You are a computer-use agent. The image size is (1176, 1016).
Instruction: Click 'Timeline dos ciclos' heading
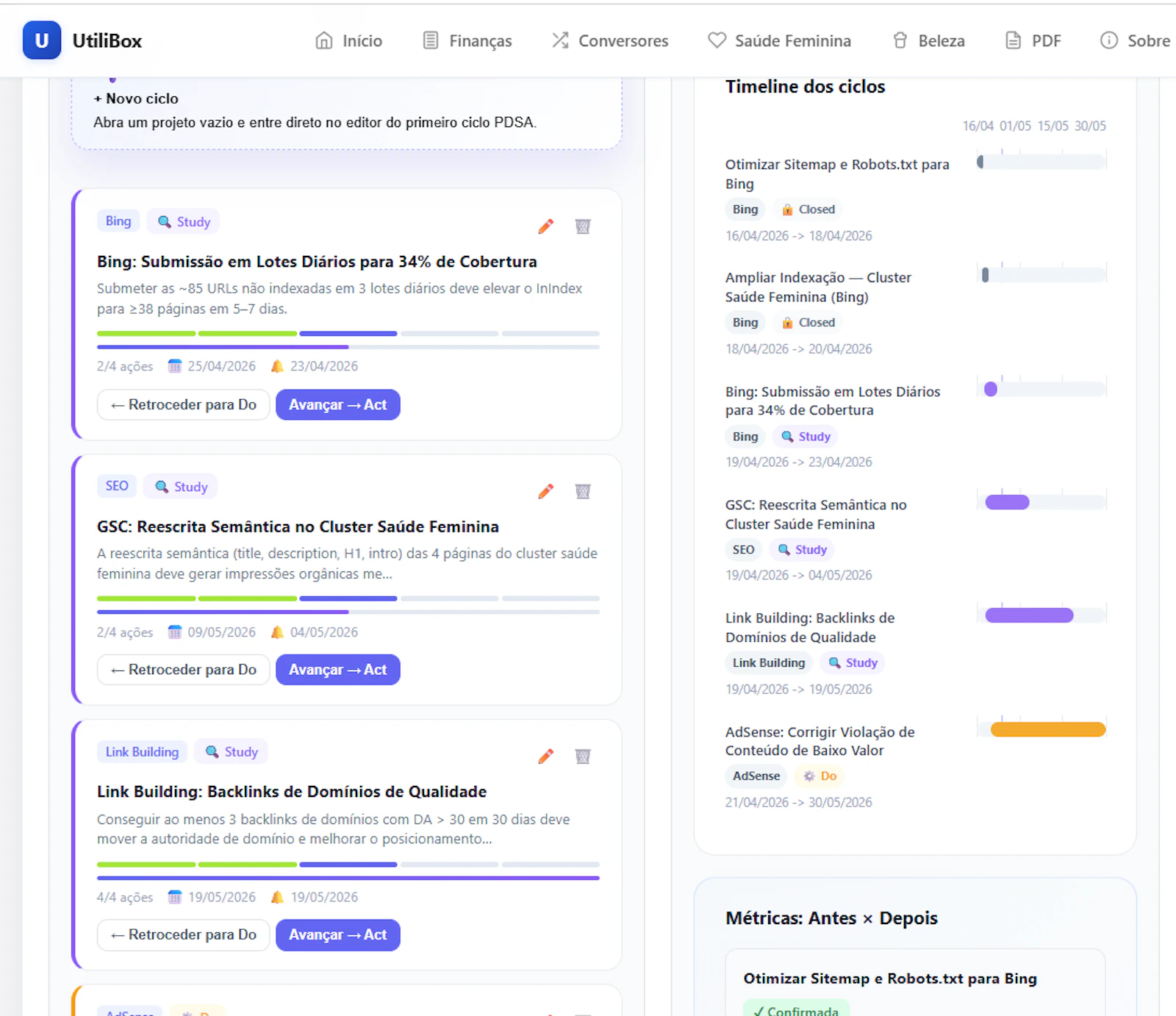click(806, 87)
